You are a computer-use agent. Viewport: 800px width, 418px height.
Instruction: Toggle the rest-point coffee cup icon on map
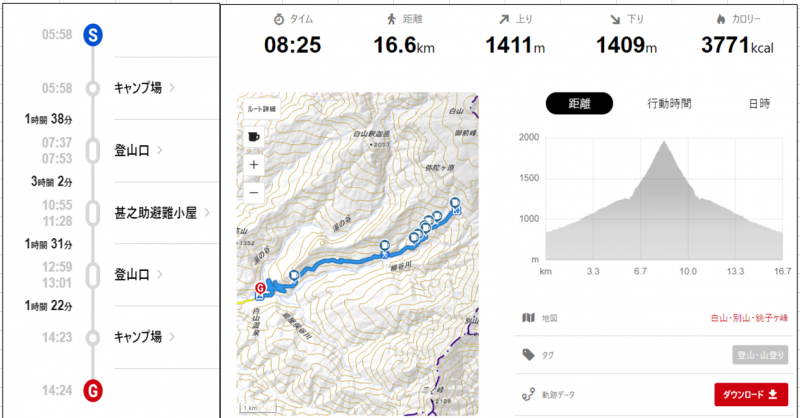click(254, 137)
